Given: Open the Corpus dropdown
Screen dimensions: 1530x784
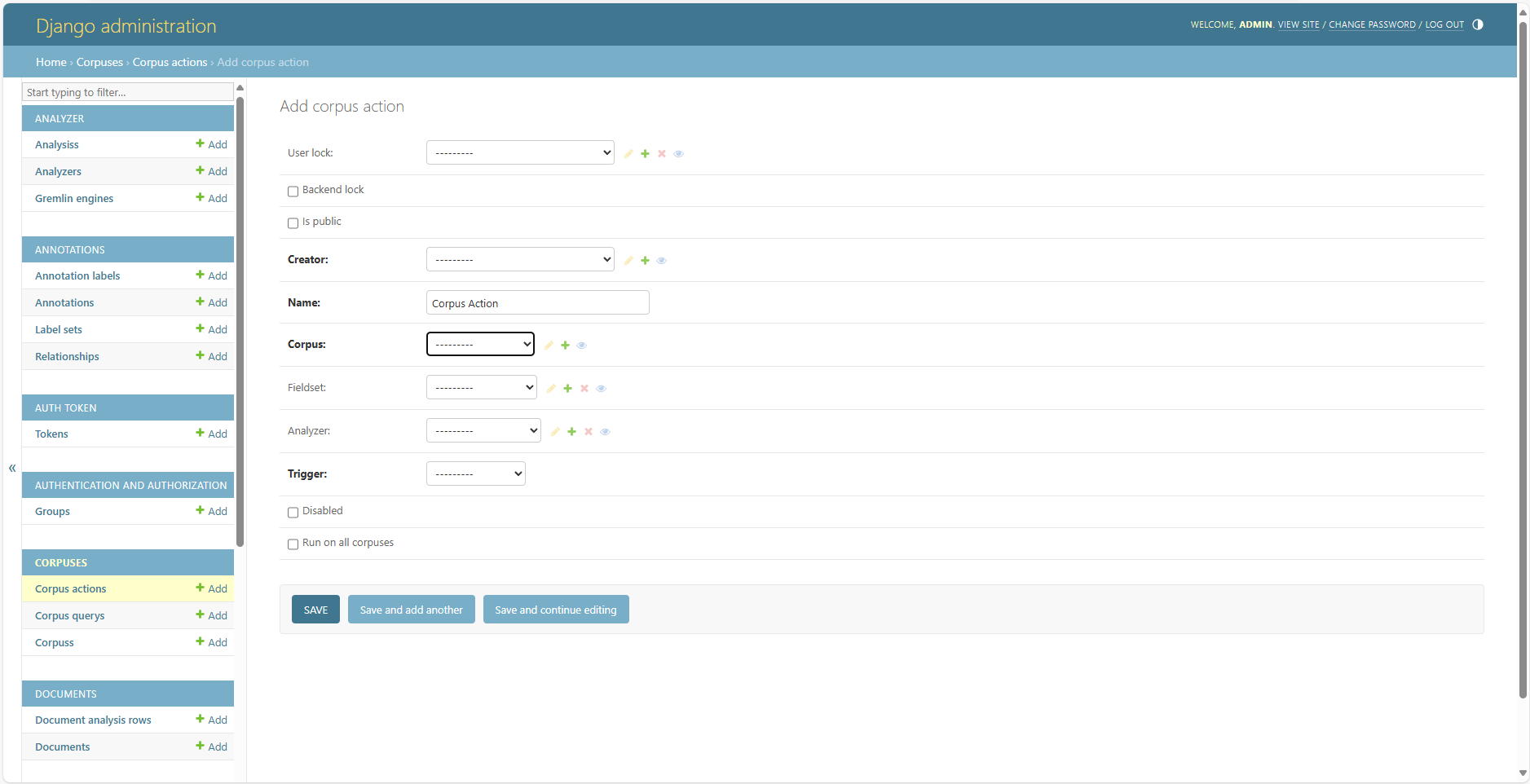Looking at the screenshot, I should pos(480,344).
